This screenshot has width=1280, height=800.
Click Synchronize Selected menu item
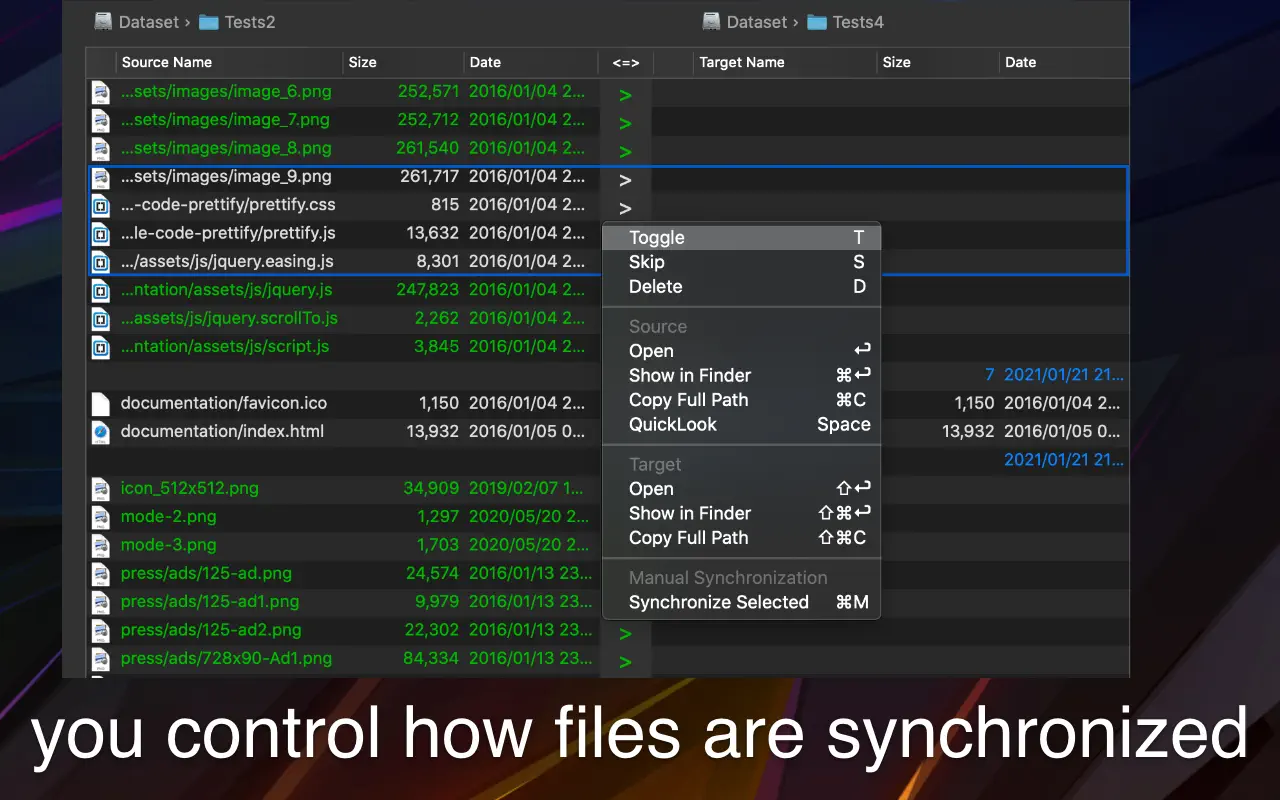[x=718, y=602]
